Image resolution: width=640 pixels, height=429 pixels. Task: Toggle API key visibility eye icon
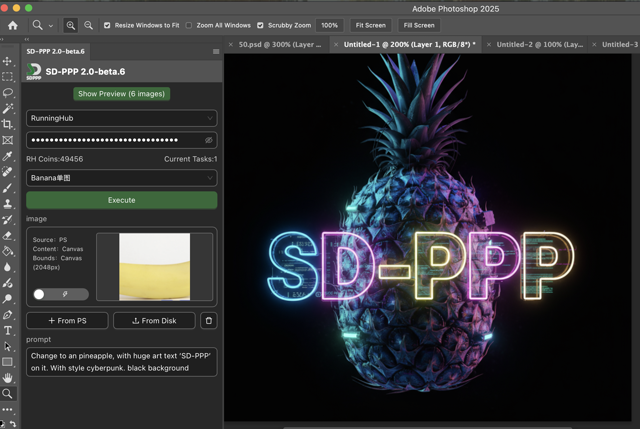click(x=209, y=140)
